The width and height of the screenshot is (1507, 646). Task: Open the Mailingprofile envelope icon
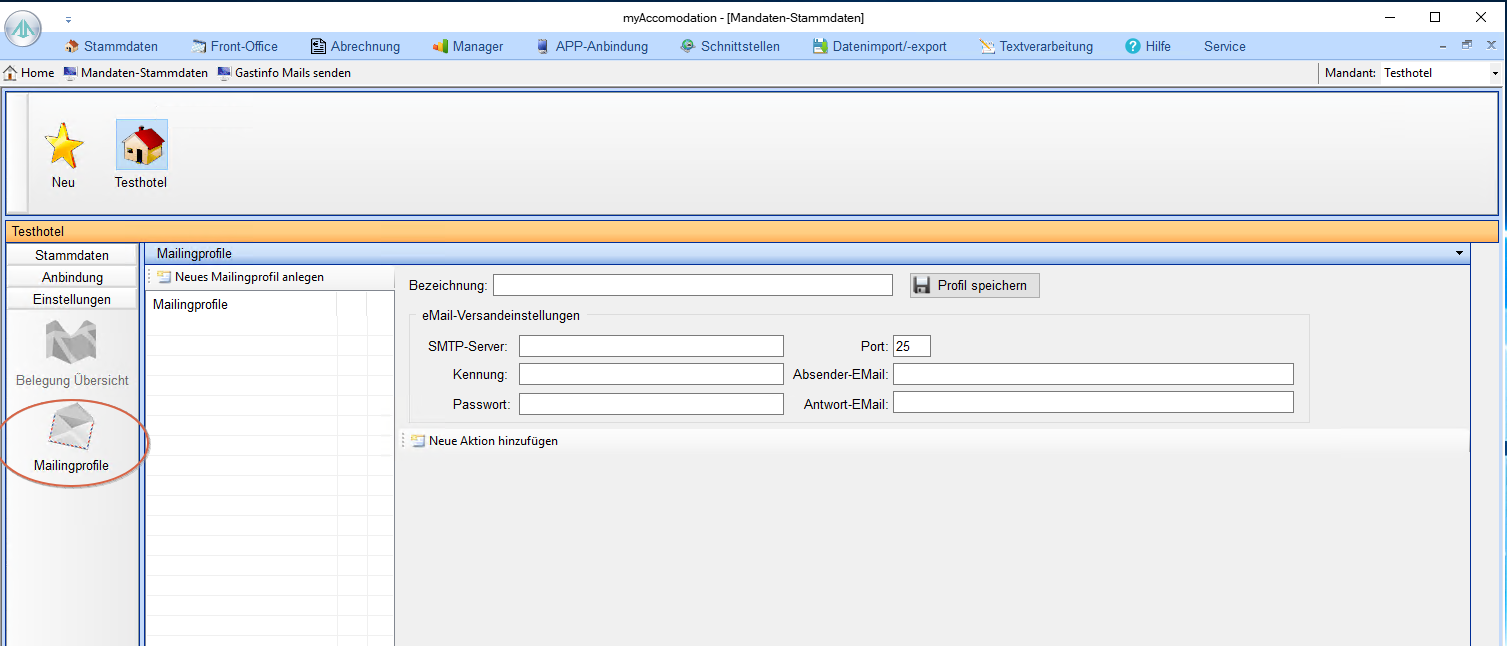[x=71, y=429]
